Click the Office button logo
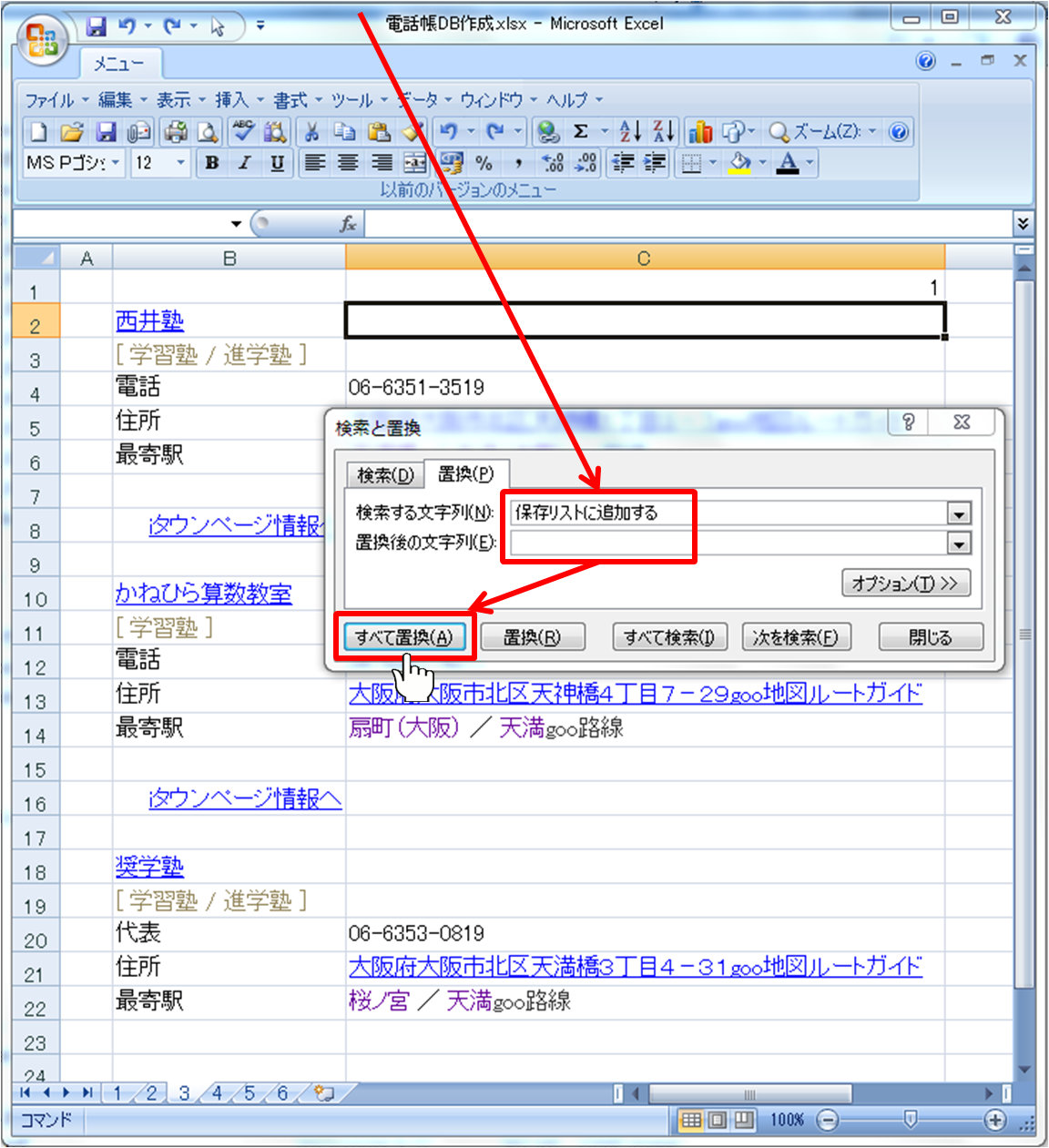1049x1148 pixels. 43,41
